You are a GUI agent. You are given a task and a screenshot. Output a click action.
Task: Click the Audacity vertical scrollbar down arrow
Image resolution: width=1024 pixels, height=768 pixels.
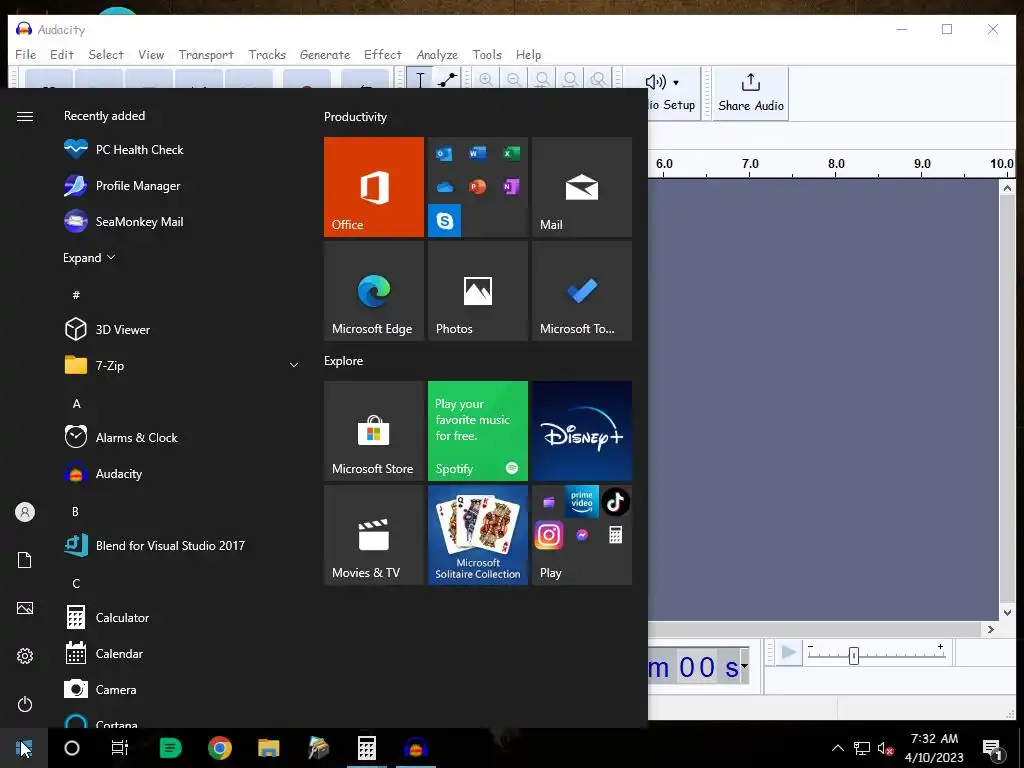pyautogui.click(x=1007, y=613)
